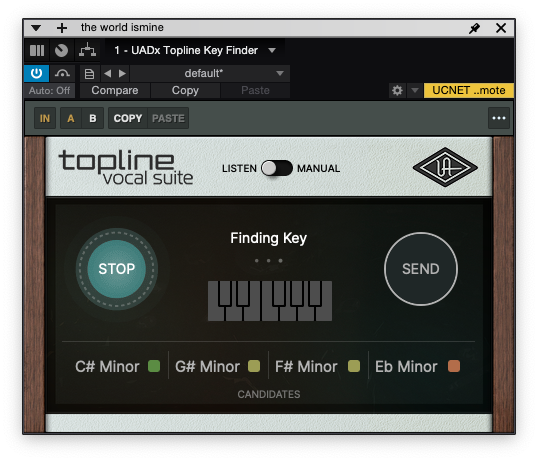Click the plus icon to add plugin
Image resolution: width=538 pixels, height=461 pixels.
click(x=62, y=28)
